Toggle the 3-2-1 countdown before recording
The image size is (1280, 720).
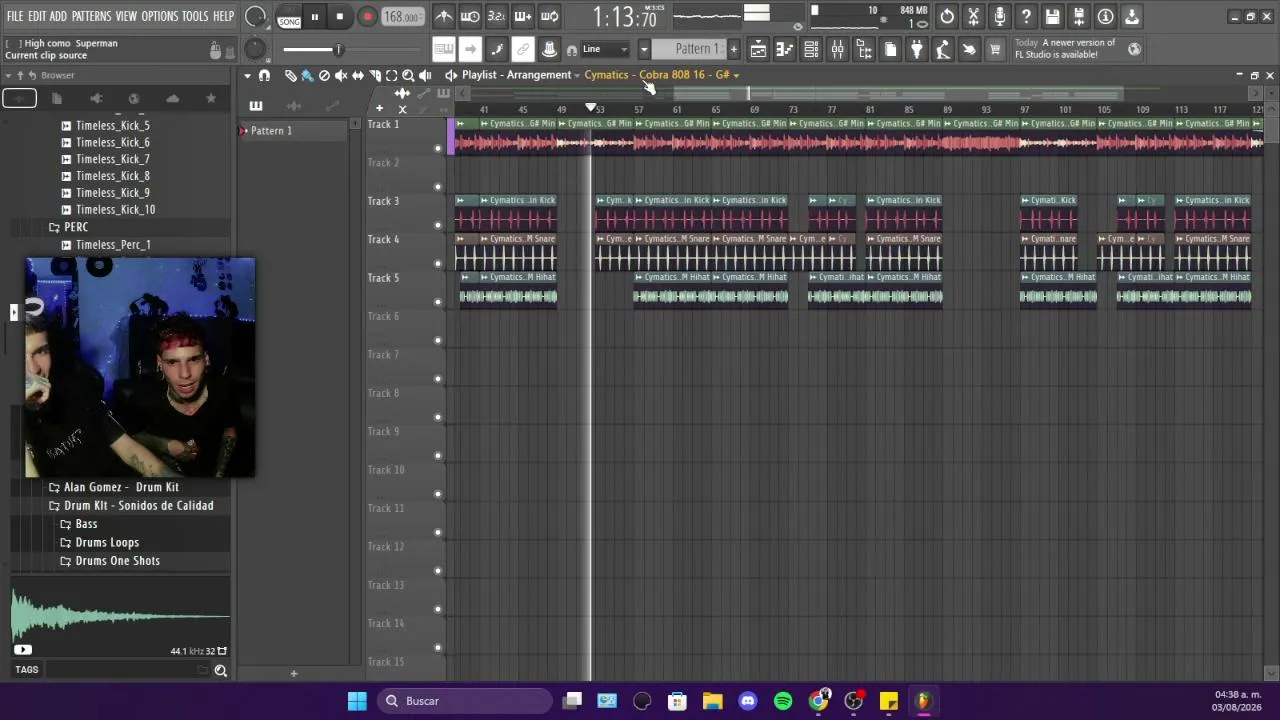pos(496,16)
